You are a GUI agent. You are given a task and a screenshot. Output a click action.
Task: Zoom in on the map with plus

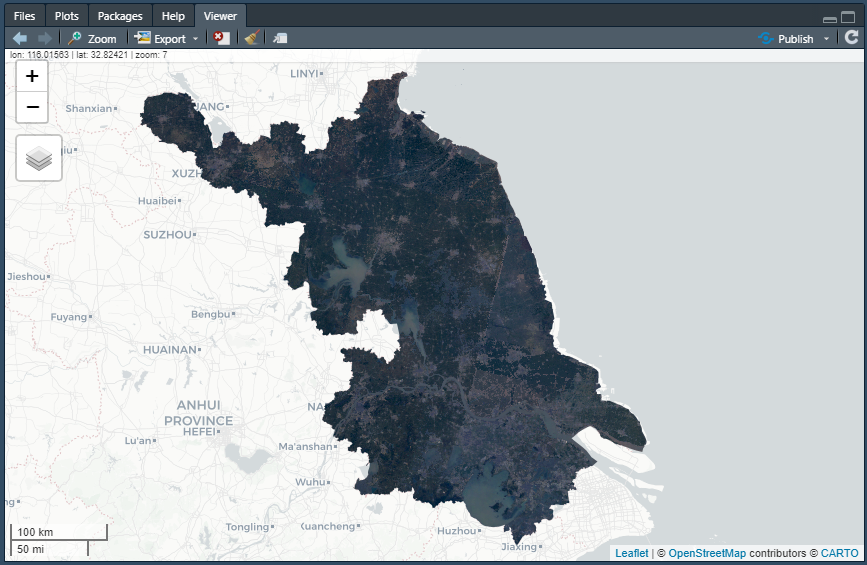[x=32, y=77]
